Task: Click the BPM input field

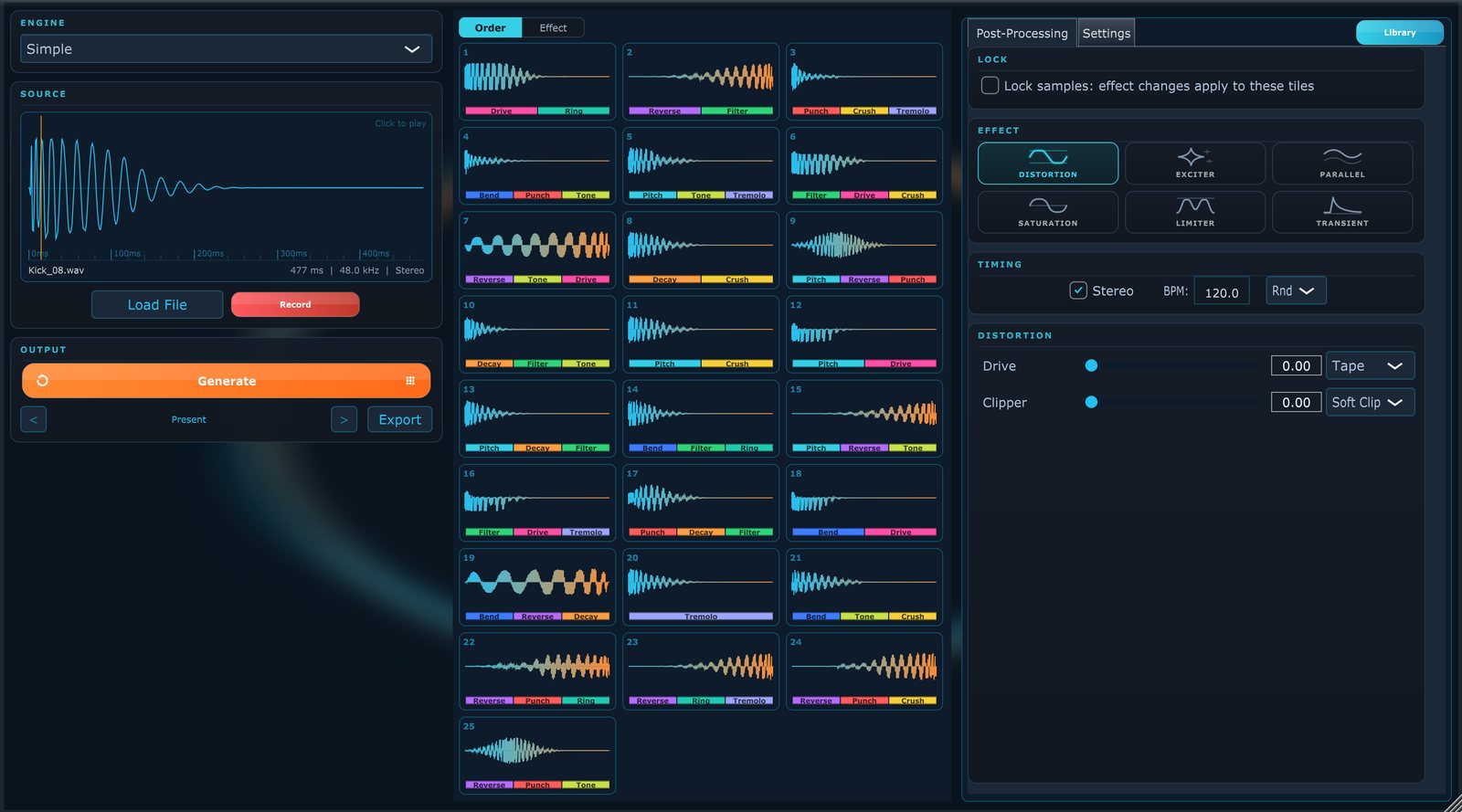Action: 1221,291
